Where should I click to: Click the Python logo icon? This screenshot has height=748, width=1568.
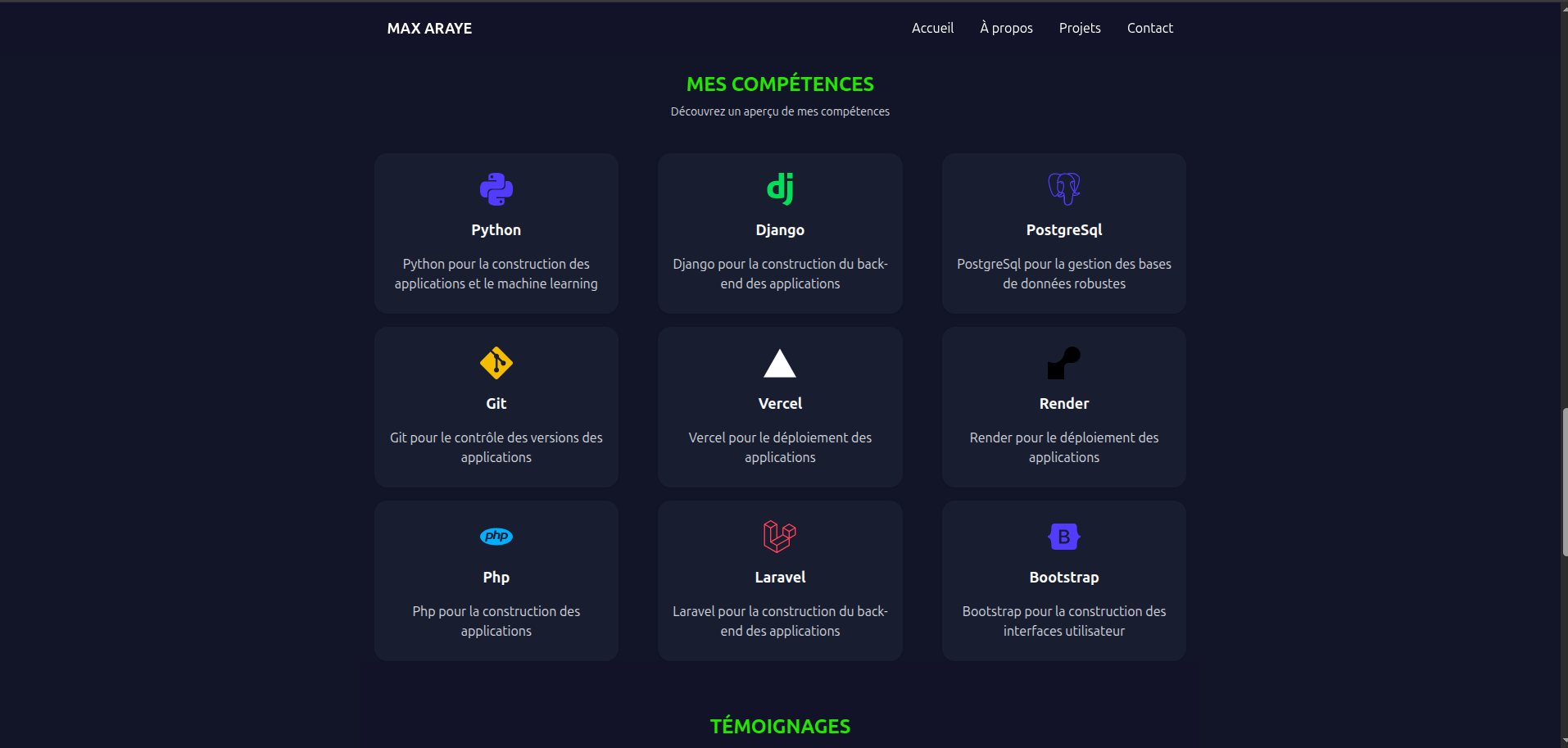pos(496,189)
